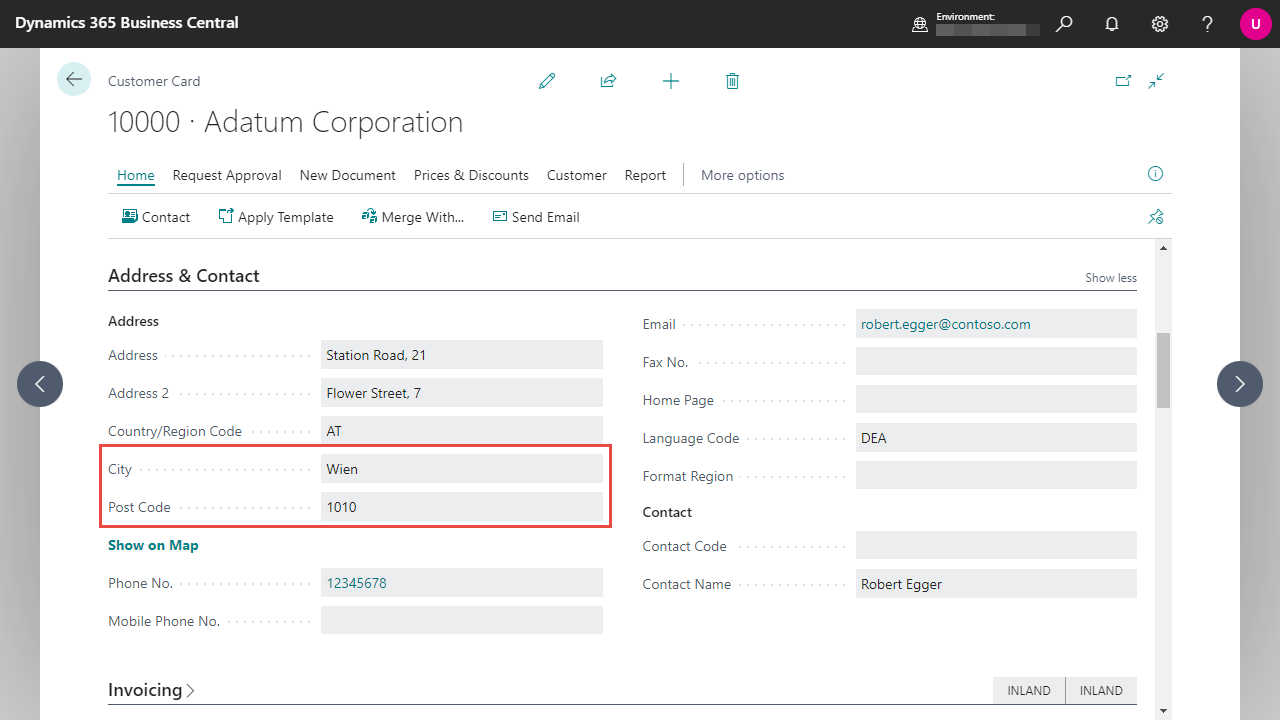This screenshot has height=720, width=1280.
Task: Click the vertical scrollbar thumb
Action: (1163, 370)
